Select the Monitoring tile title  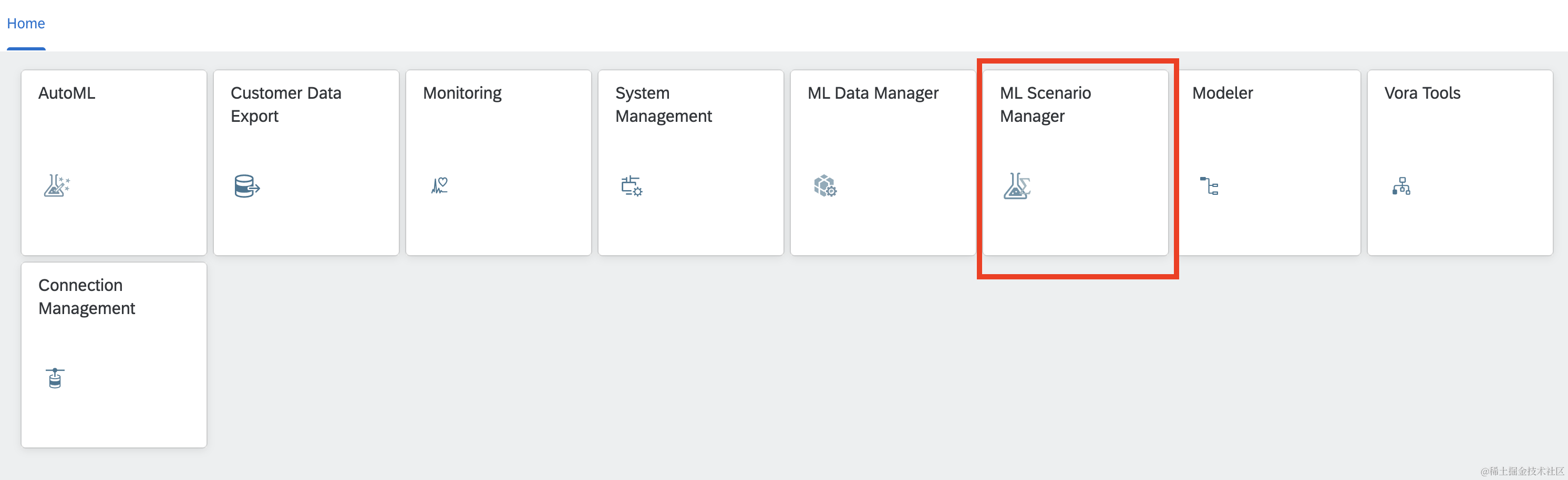coord(462,93)
